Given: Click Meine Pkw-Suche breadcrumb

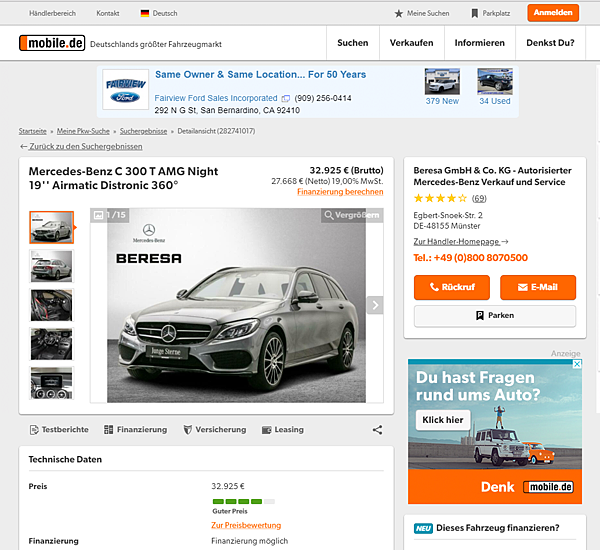Looking at the screenshot, I should pos(83,131).
